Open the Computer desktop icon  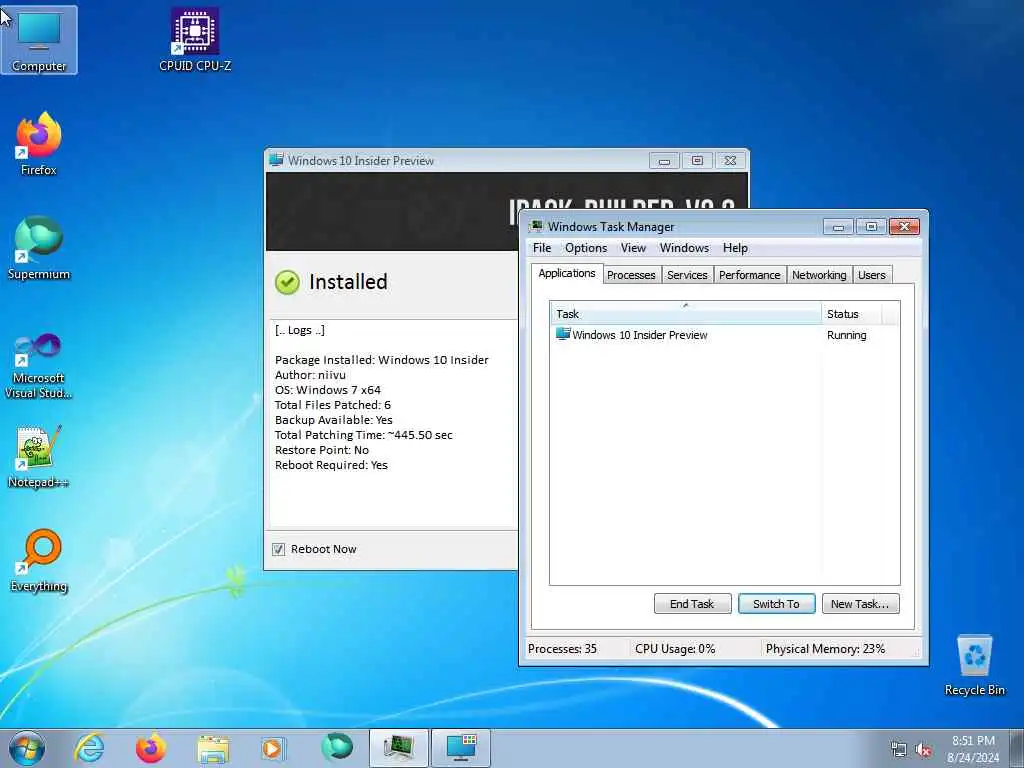coord(39,39)
